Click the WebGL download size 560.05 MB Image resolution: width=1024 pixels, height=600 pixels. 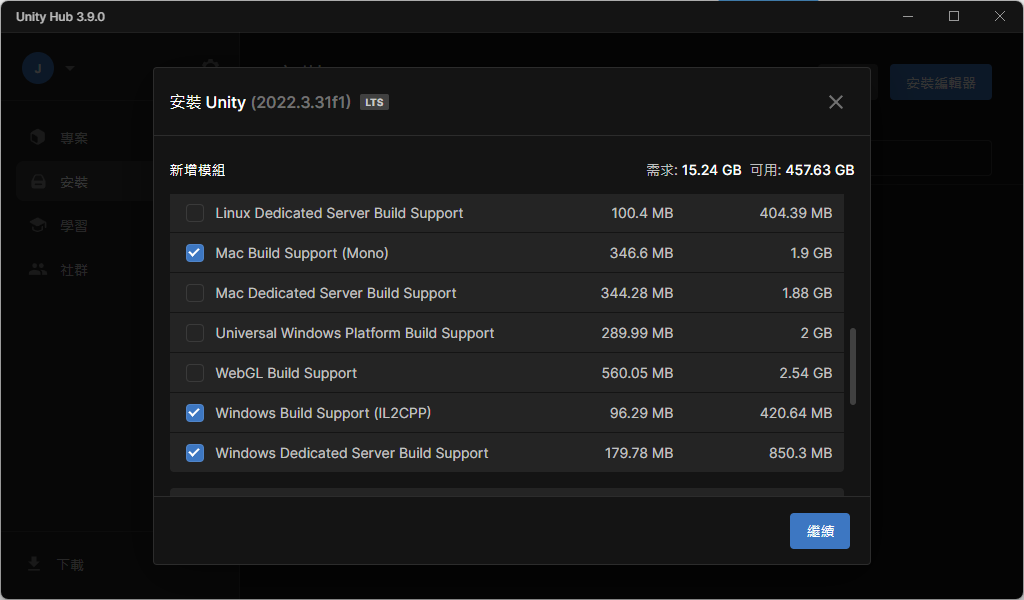[637, 373]
